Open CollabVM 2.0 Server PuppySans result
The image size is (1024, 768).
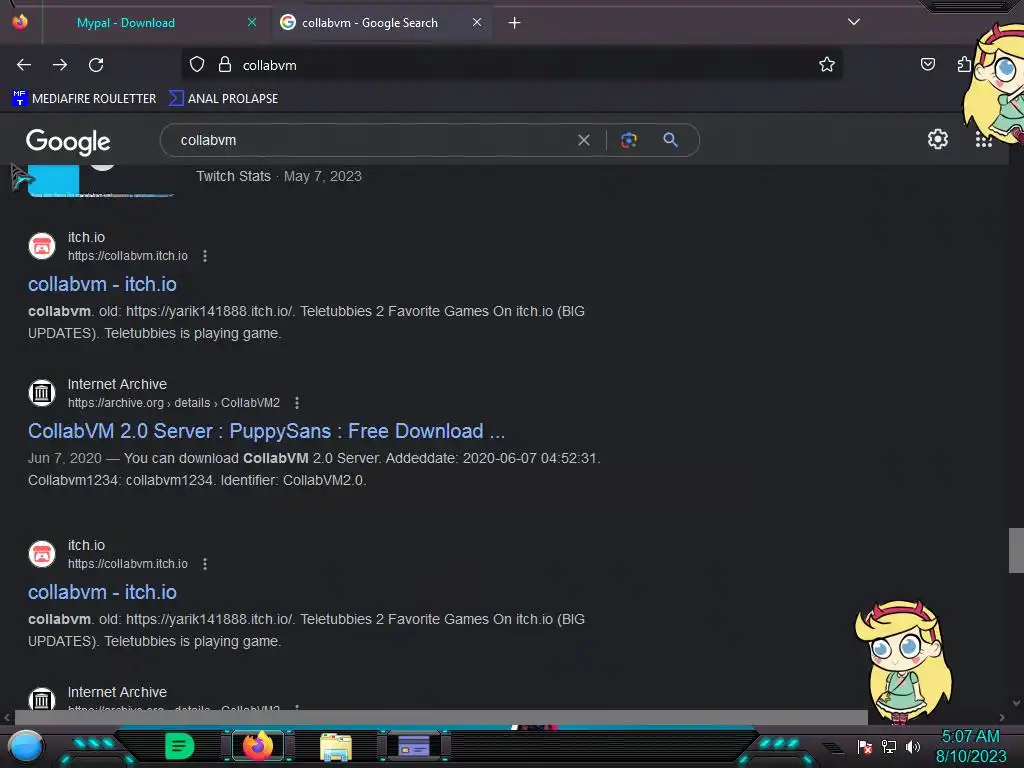[266, 431]
